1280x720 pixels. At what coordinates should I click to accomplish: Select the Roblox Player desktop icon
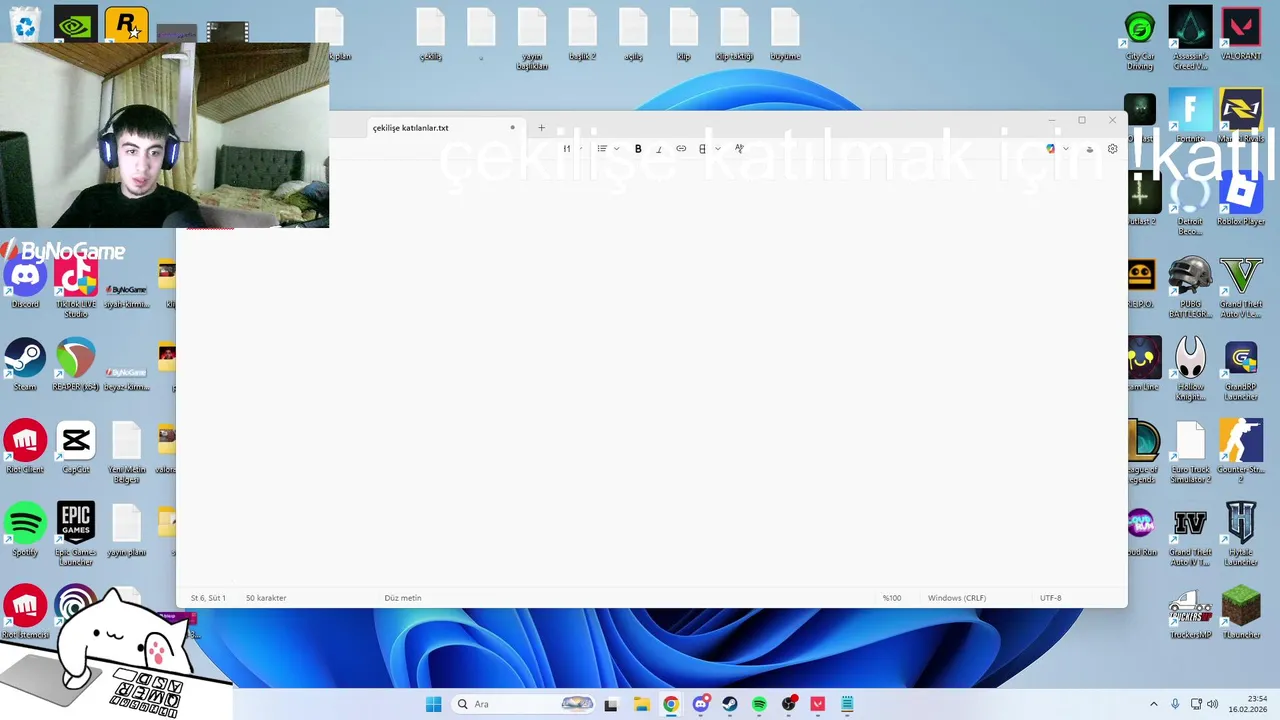coord(1241,200)
